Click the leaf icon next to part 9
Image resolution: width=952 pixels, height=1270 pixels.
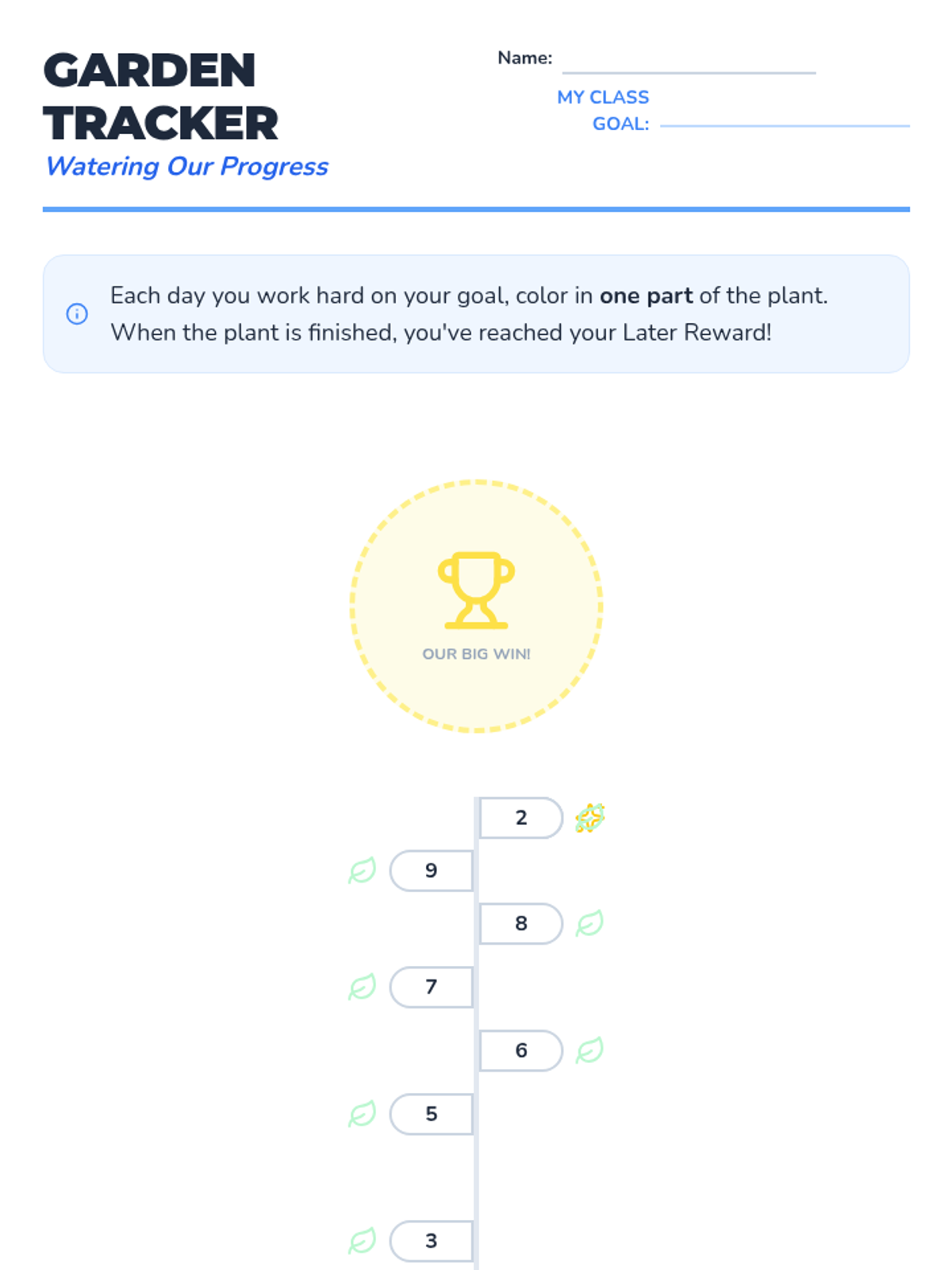[363, 871]
